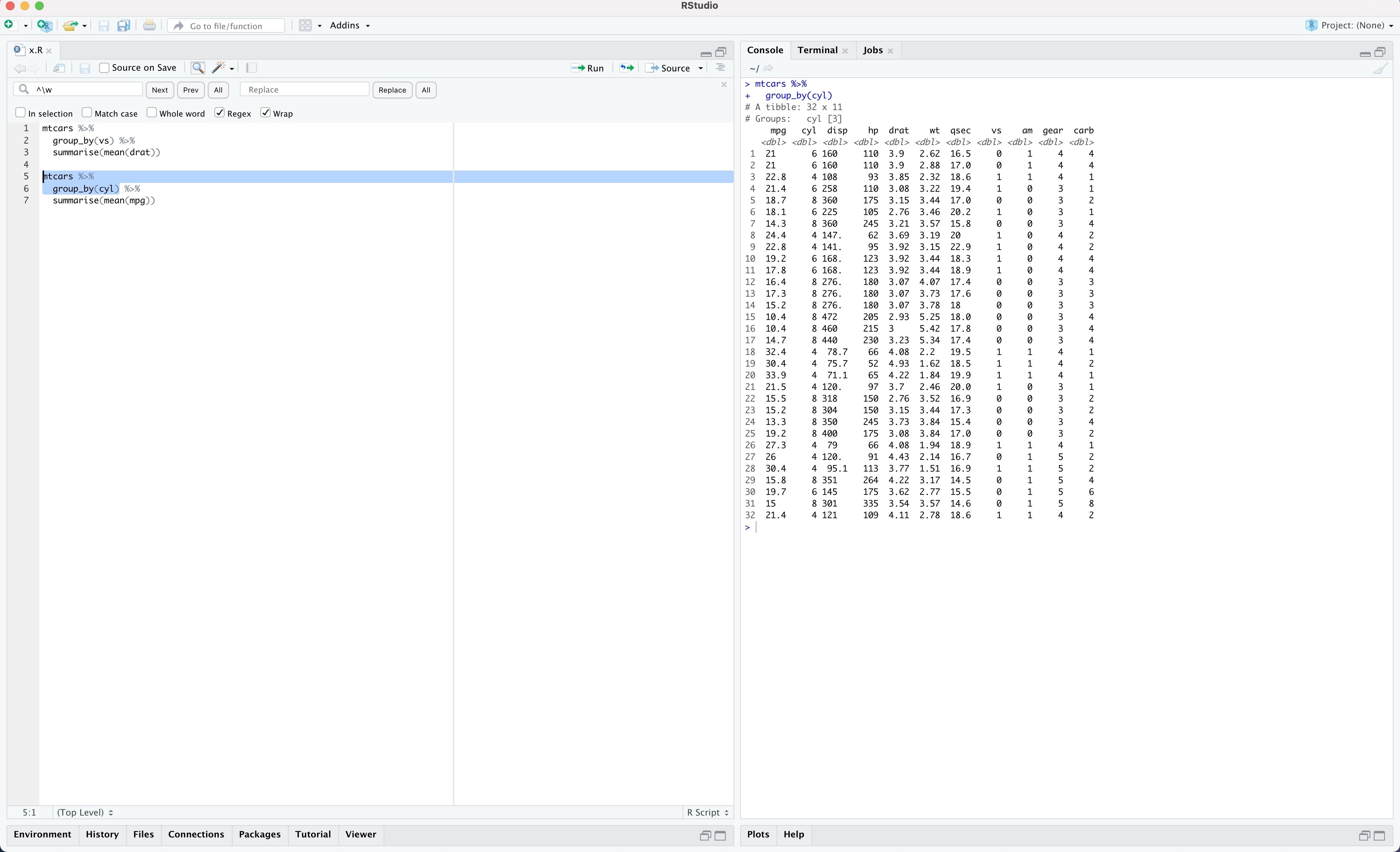The width and height of the screenshot is (1400, 852).
Task: Enable the Whole word checkbox
Action: (152, 113)
